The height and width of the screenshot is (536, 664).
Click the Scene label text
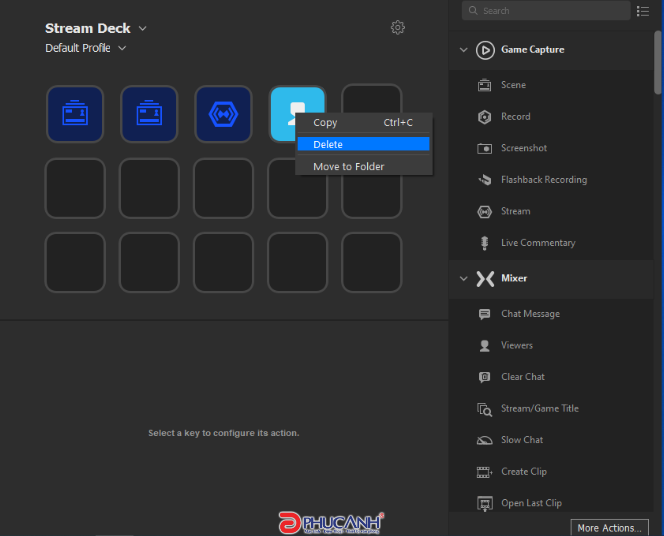point(513,85)
